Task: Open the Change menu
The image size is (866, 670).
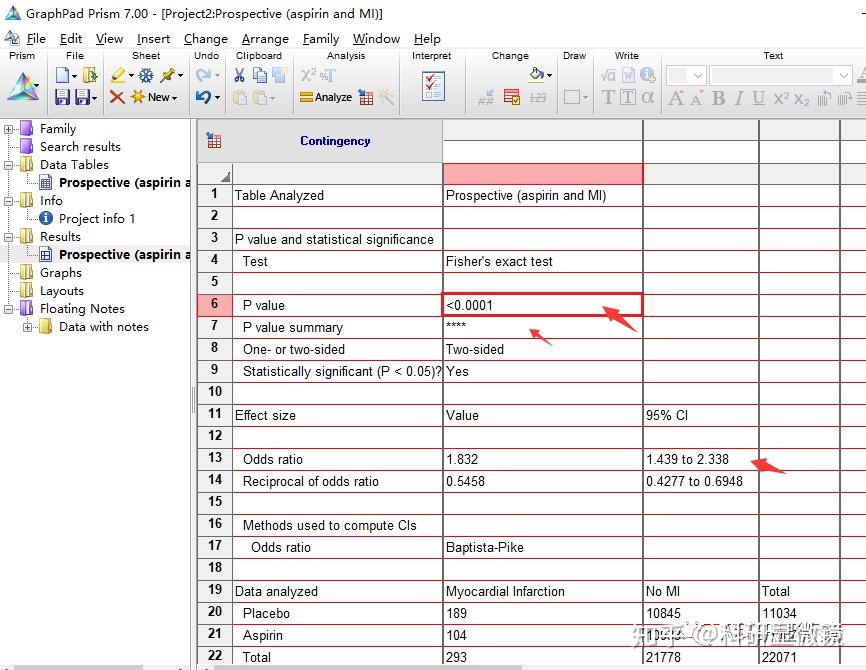Action: coord(205,39)
